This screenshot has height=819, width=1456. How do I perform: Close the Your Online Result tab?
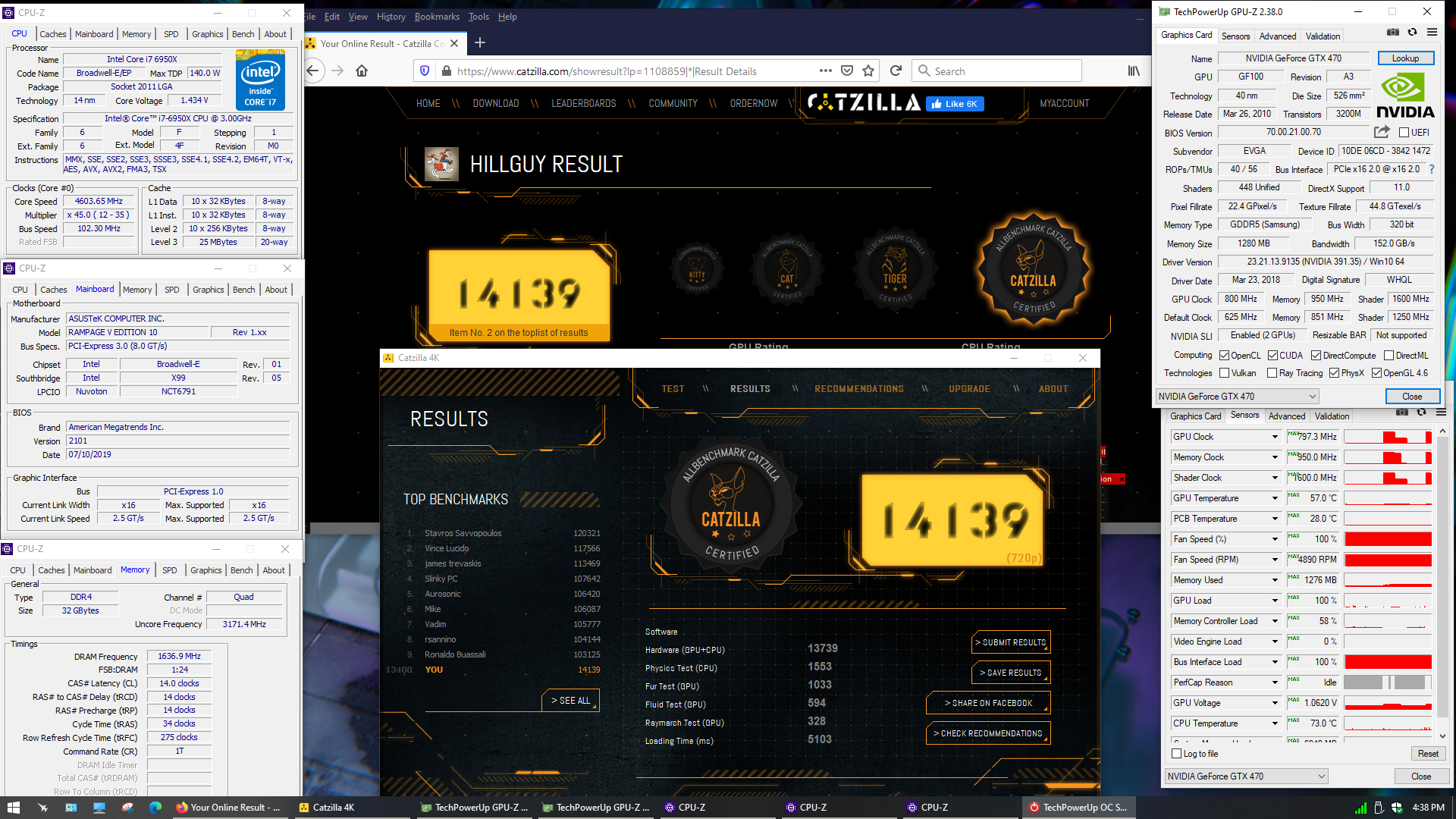tap(454, 43)
